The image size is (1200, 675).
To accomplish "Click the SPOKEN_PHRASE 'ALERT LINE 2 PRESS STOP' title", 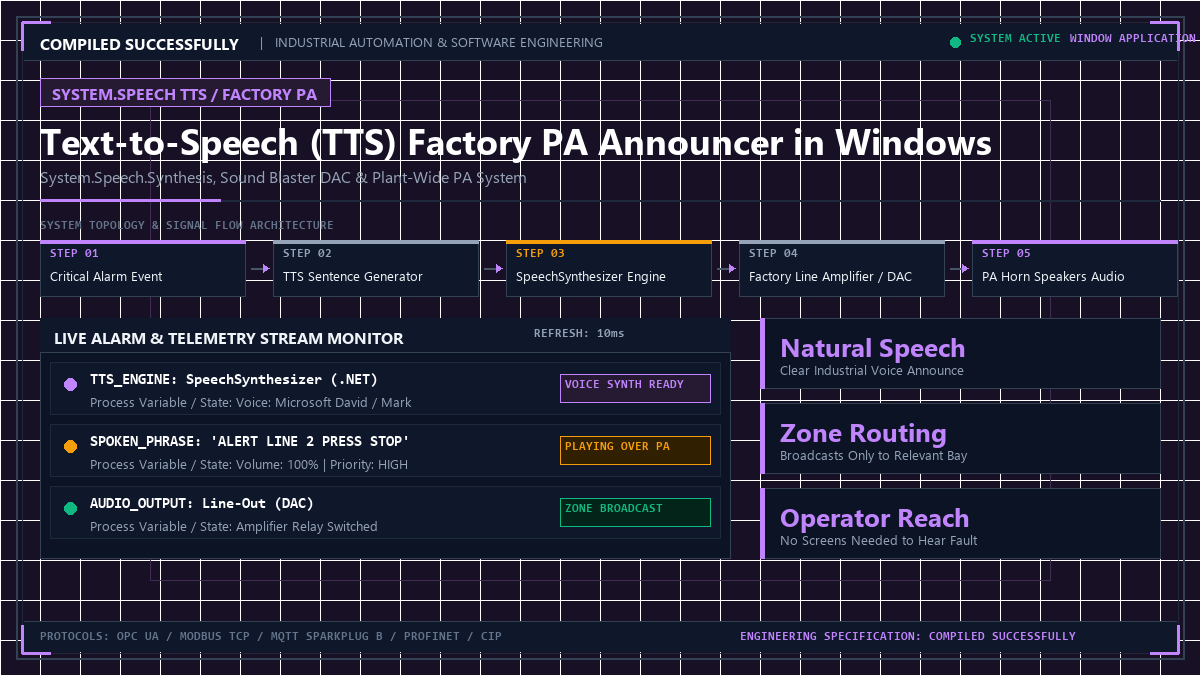I will click(x=250, y=442).
